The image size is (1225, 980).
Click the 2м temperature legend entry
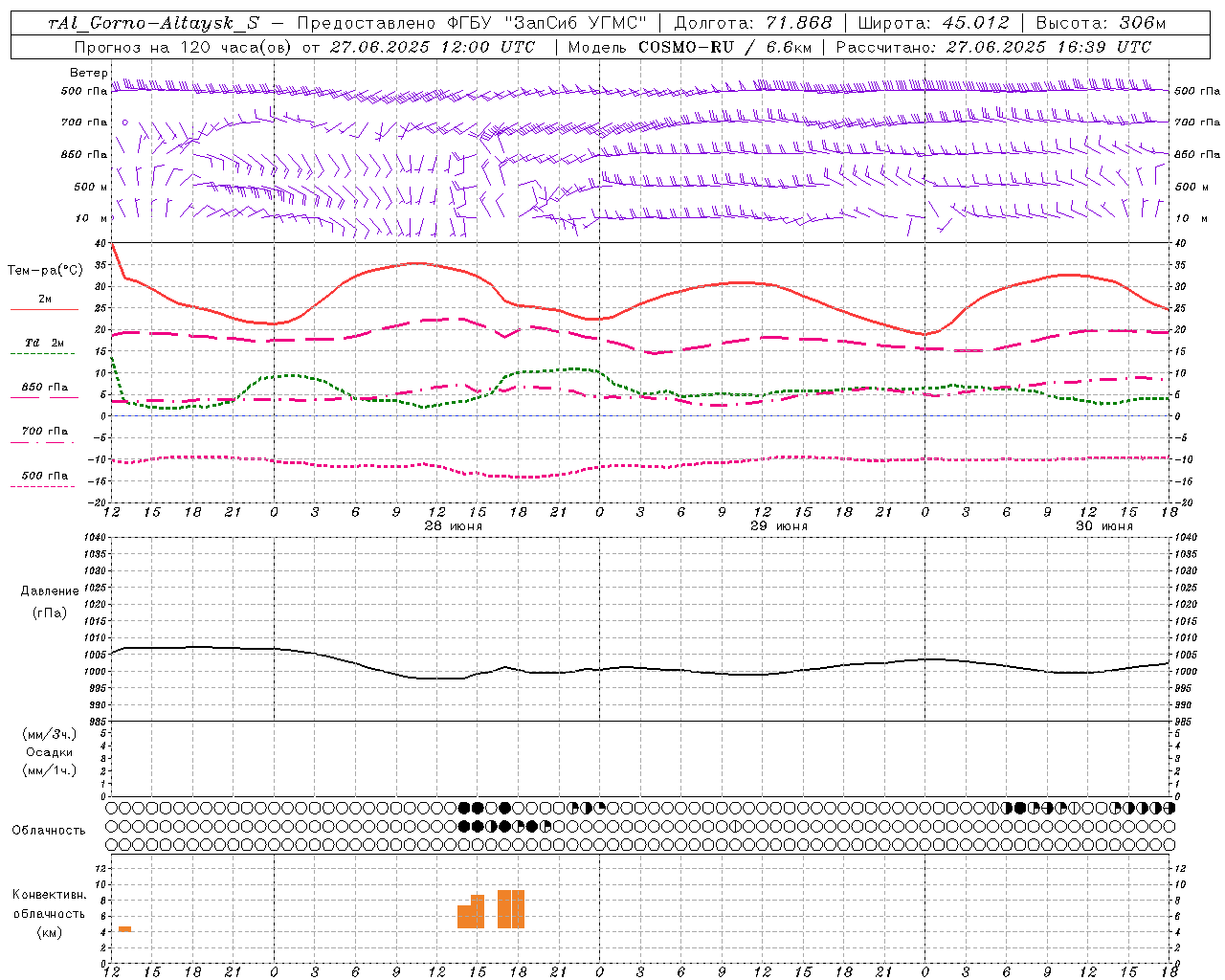tap(44, 300)
